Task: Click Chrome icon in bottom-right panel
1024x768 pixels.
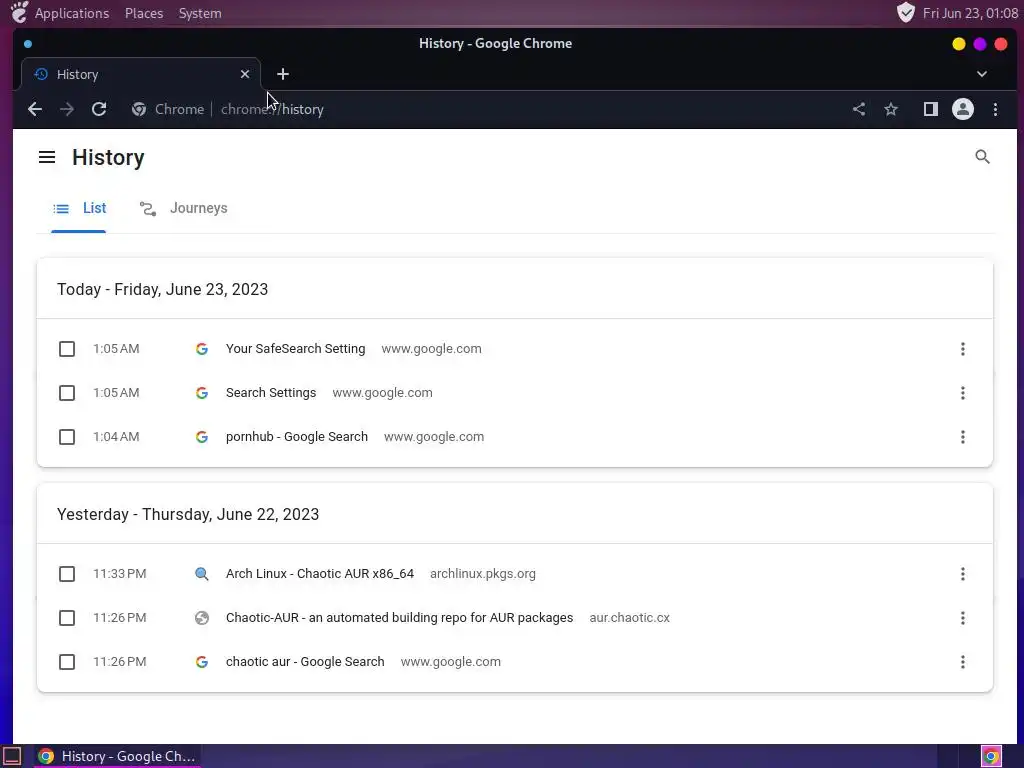Action: (x=991, y=756)
